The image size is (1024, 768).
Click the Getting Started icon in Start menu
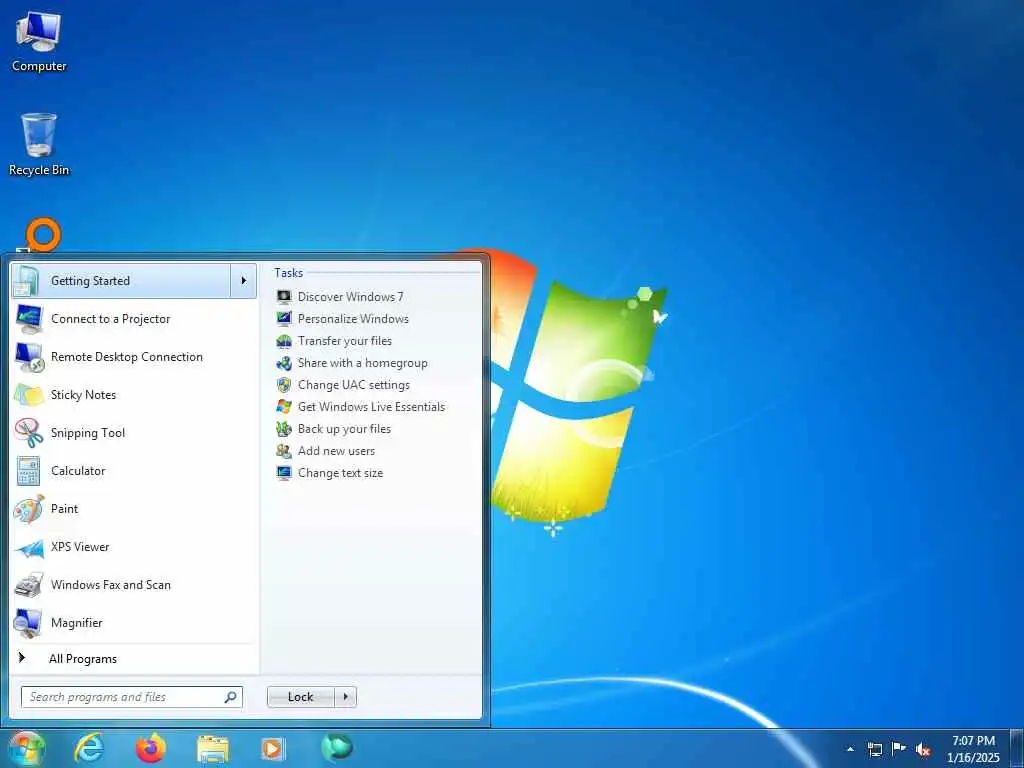(28, 281)
